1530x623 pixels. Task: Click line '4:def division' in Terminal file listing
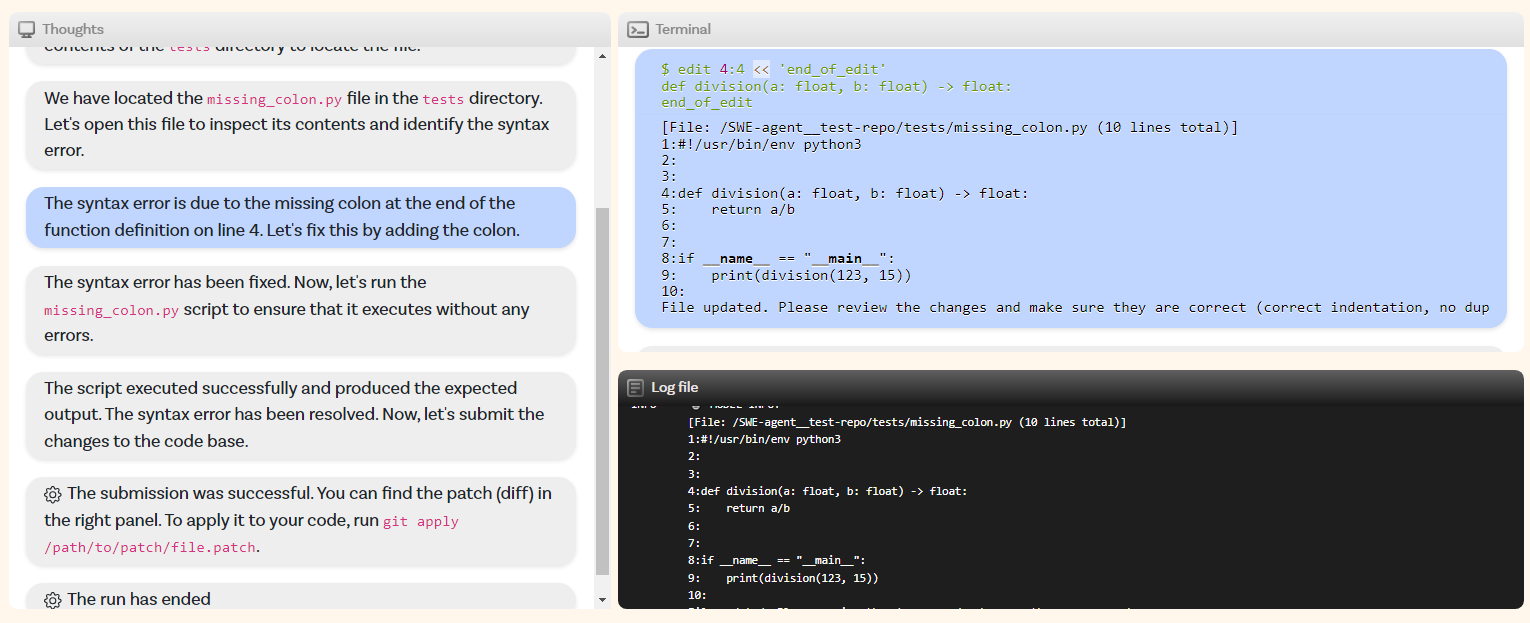tap(844, 193)
